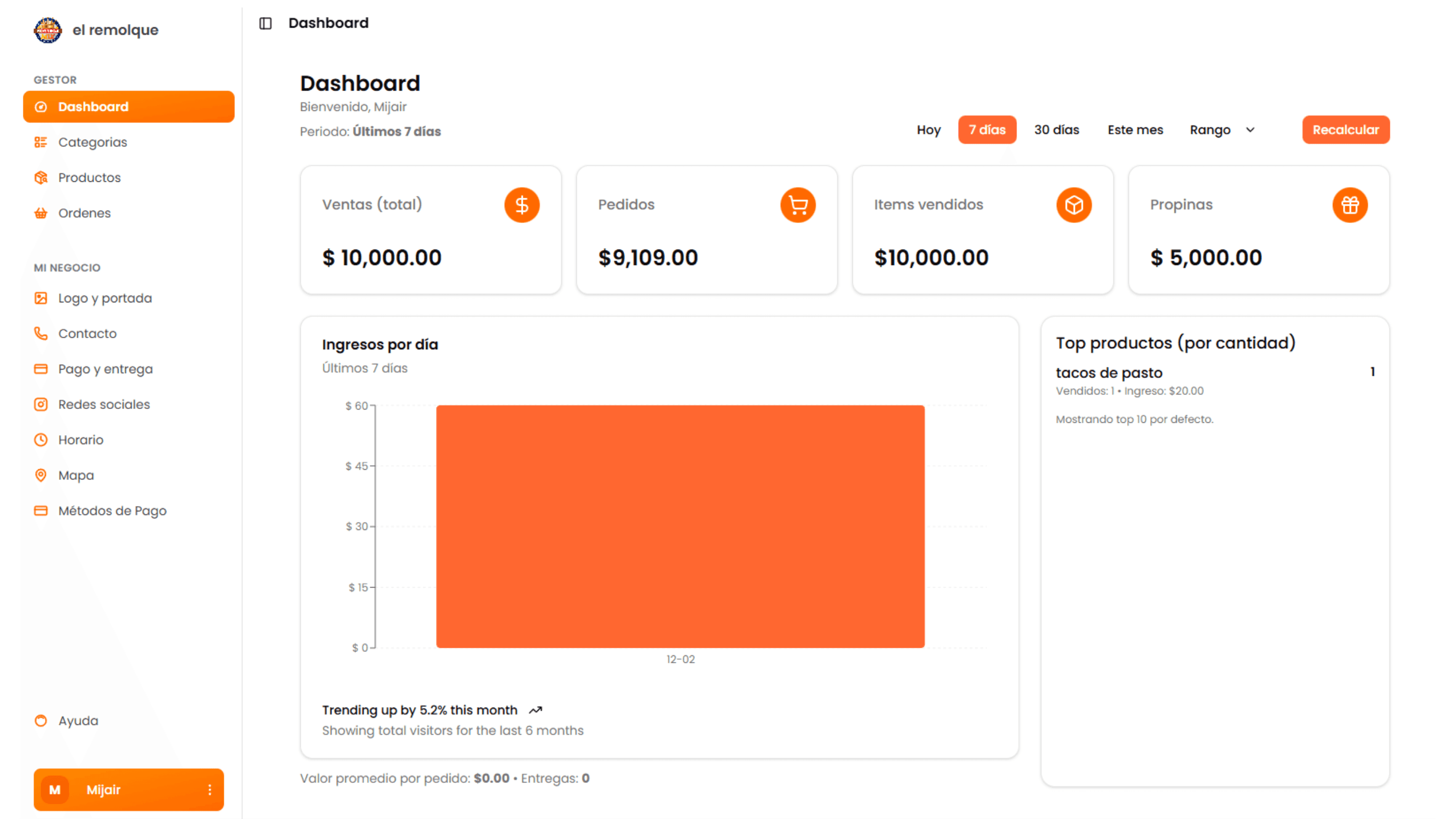Open the Mapa location item

(76, 475)
